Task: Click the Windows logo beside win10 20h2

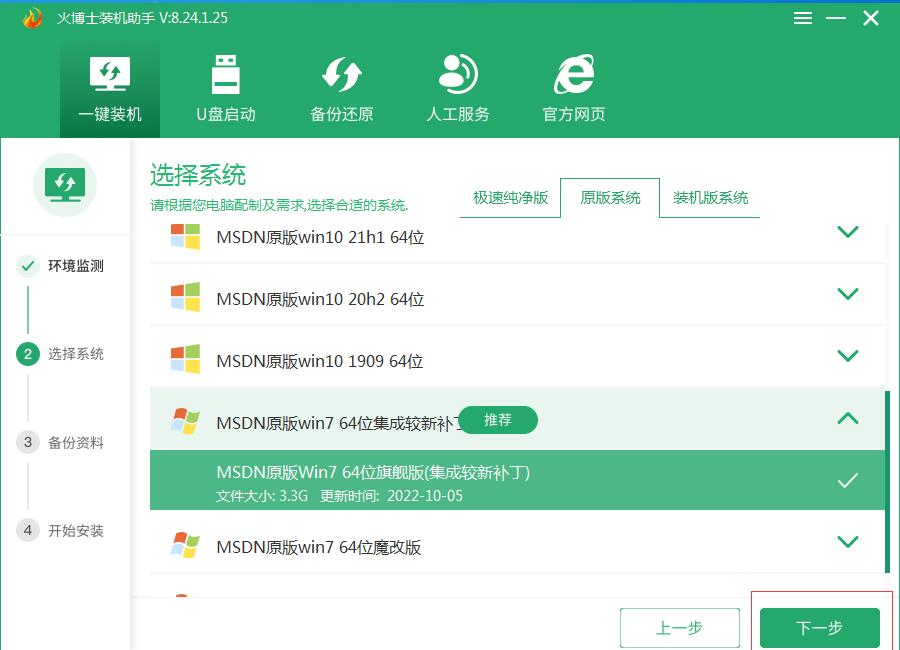Action: click(185, 297)
